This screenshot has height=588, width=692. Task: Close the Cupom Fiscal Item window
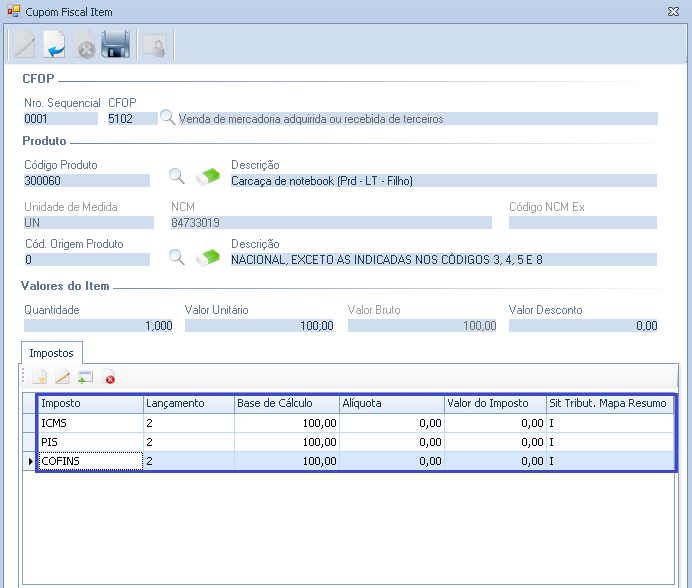tap(674, 11)
